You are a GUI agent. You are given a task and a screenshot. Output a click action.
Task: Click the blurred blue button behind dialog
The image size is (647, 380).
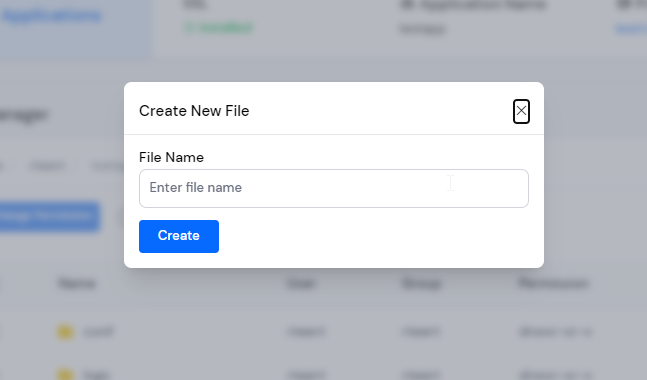[x=49, y=216]
